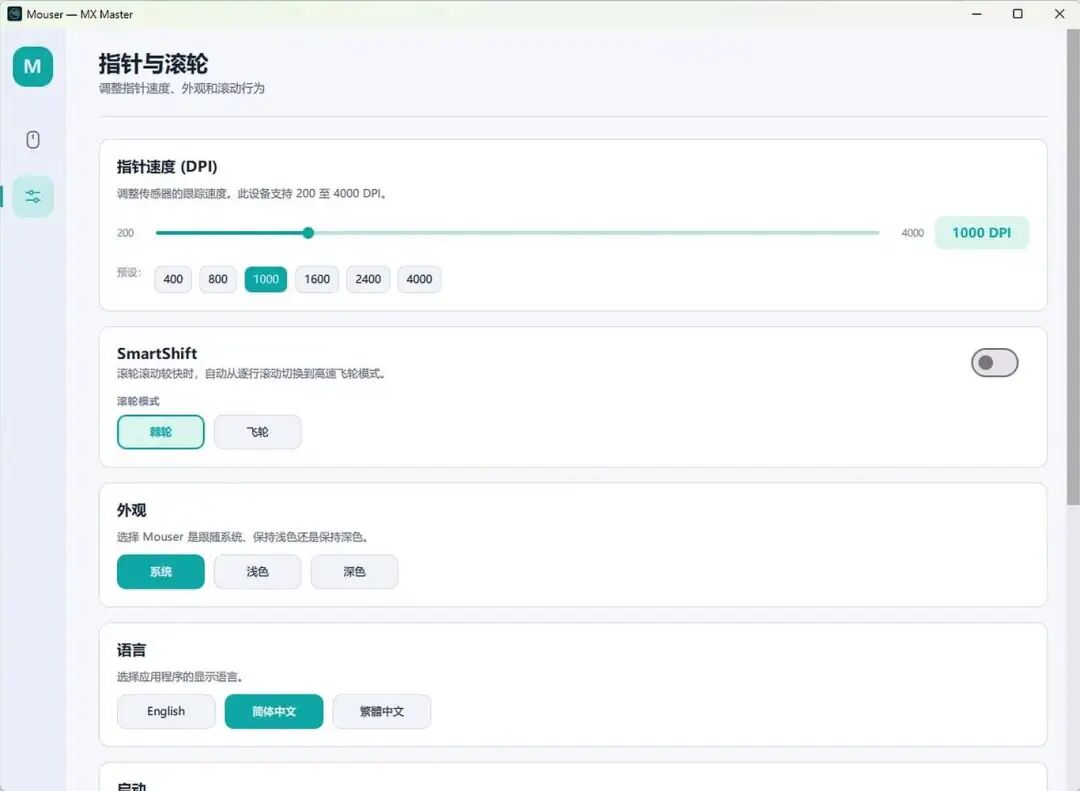Select the 系统 appearance option
The width and height of the screenshot is (1080, 791).
point(160,571)
